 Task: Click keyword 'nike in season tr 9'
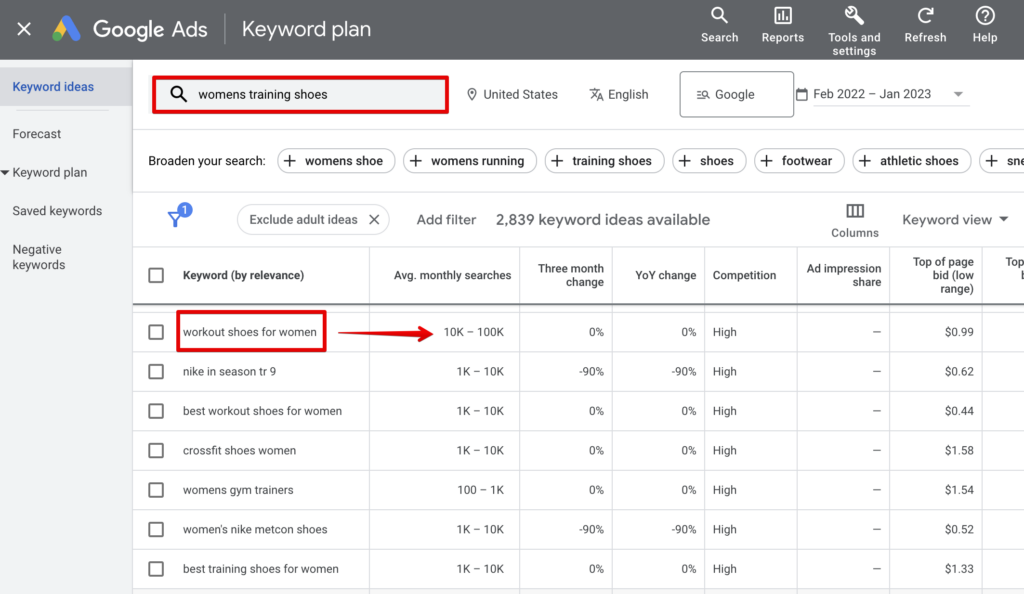[229, 371]
